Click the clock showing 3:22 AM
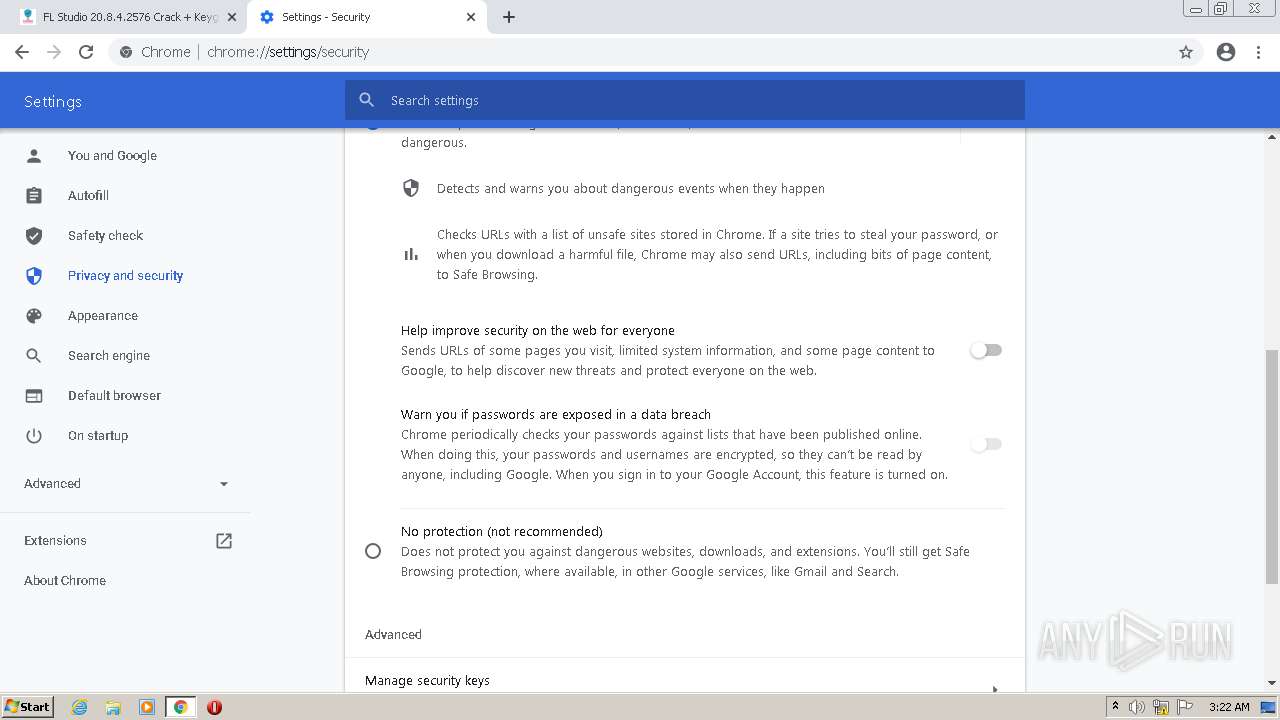The width and height of the screenshot is (1280, 720). click(x=1229, y=707)
